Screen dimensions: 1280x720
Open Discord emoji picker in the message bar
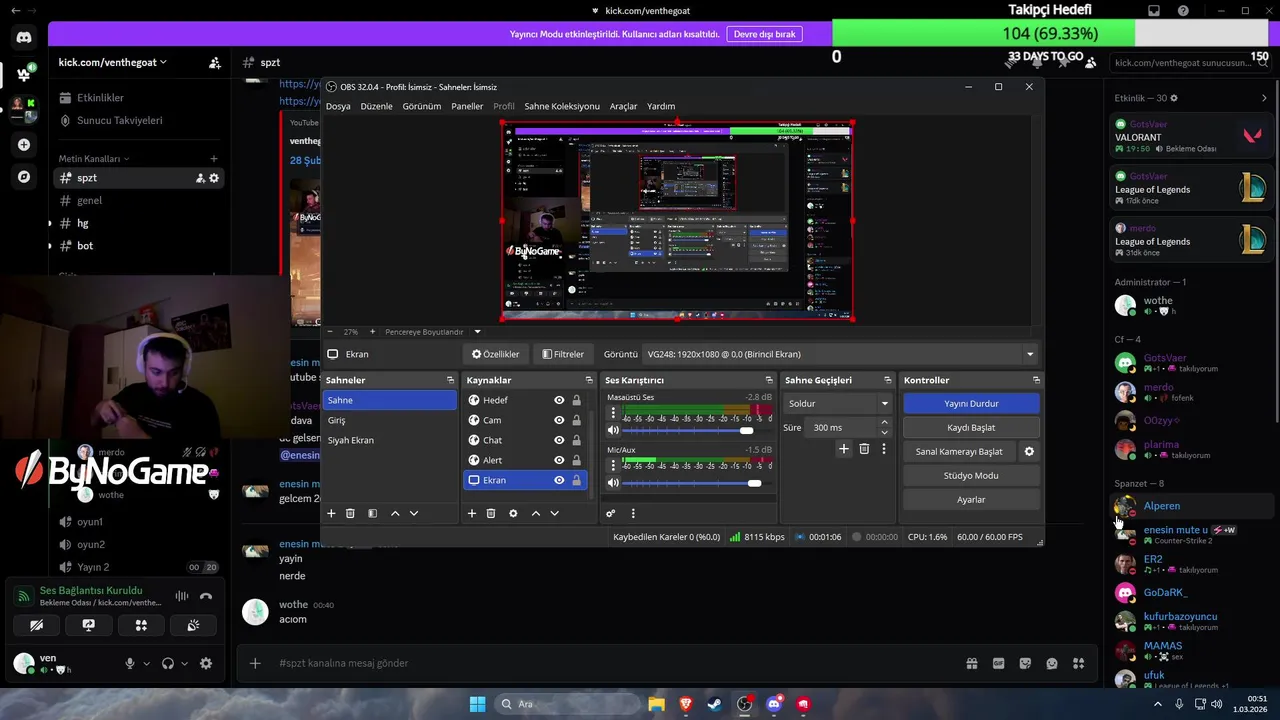(1051, 663)
